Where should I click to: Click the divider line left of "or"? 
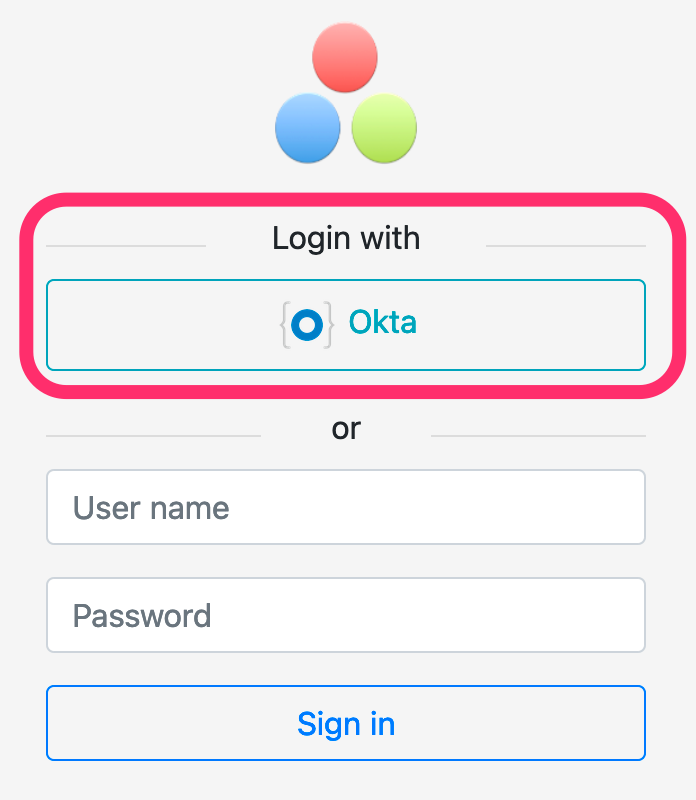153,436
